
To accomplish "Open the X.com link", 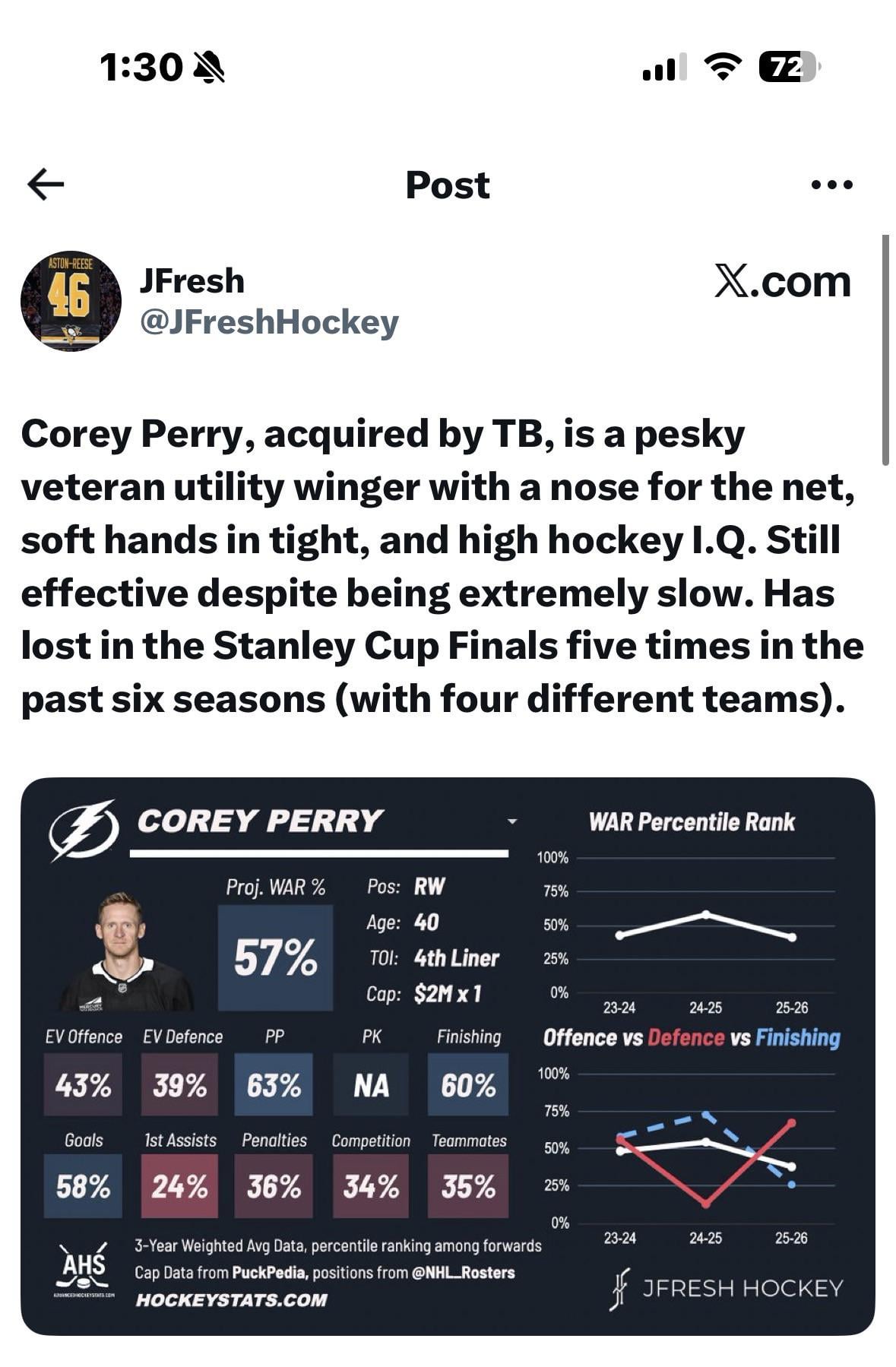I will [x=782, y=282].
